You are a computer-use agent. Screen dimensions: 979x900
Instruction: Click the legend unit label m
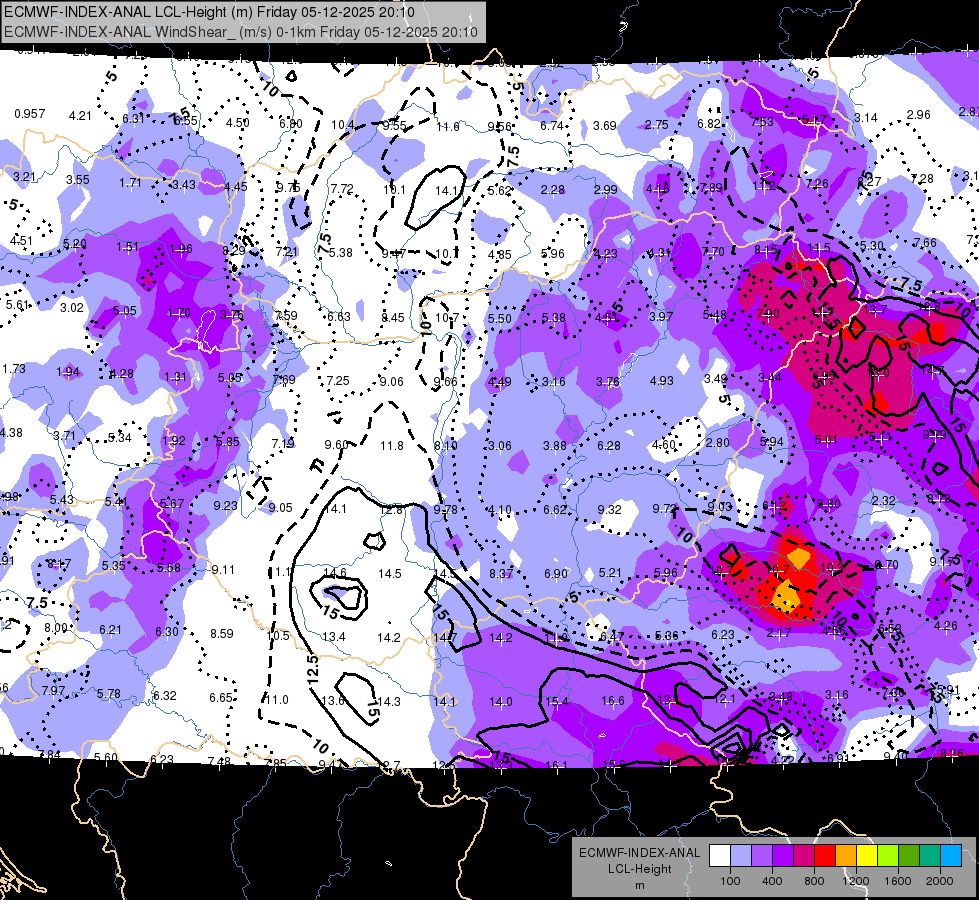(639, 885)
